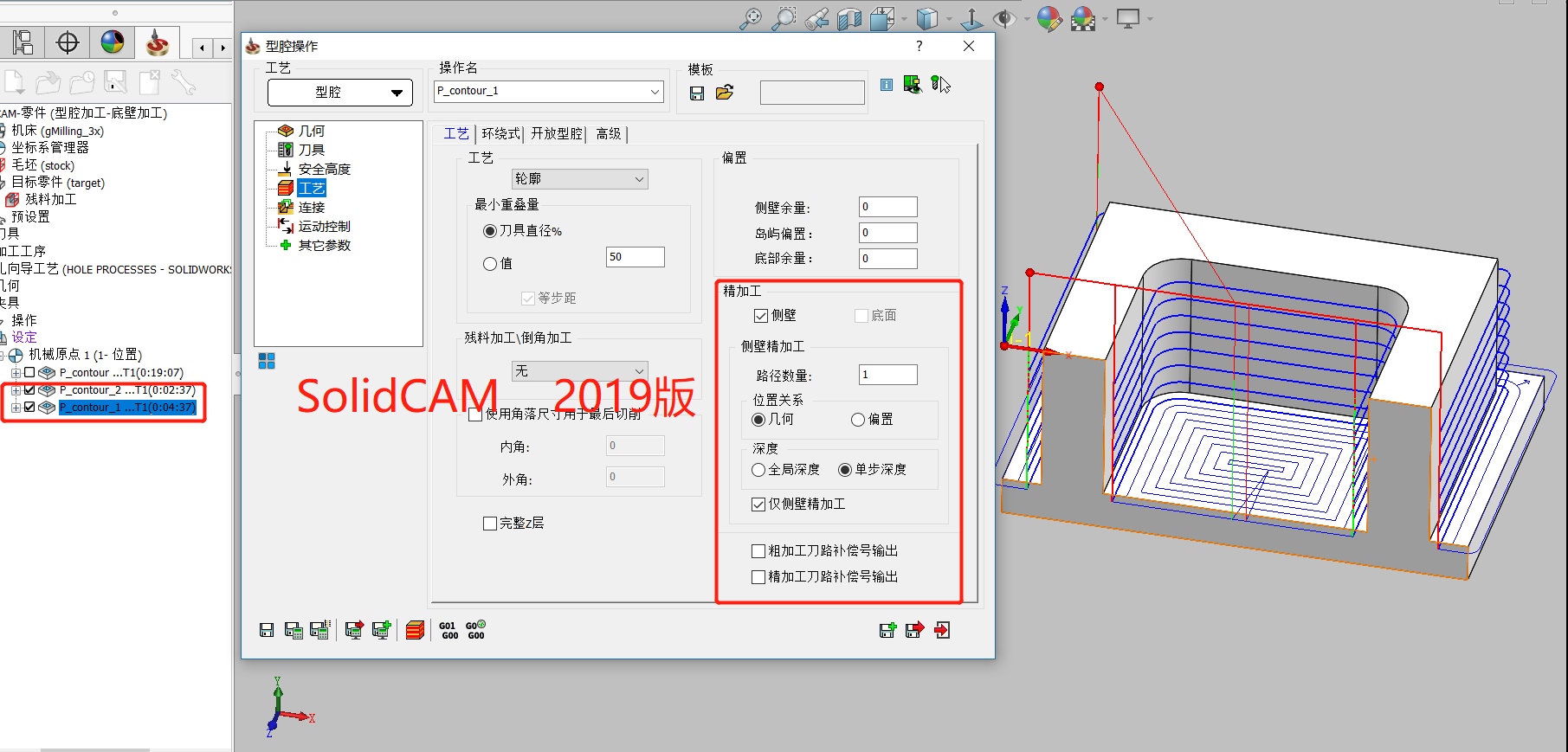Viewport: 1568px width, 752px height.
Task: Open the 几何 page in tree
Action: 312,131
